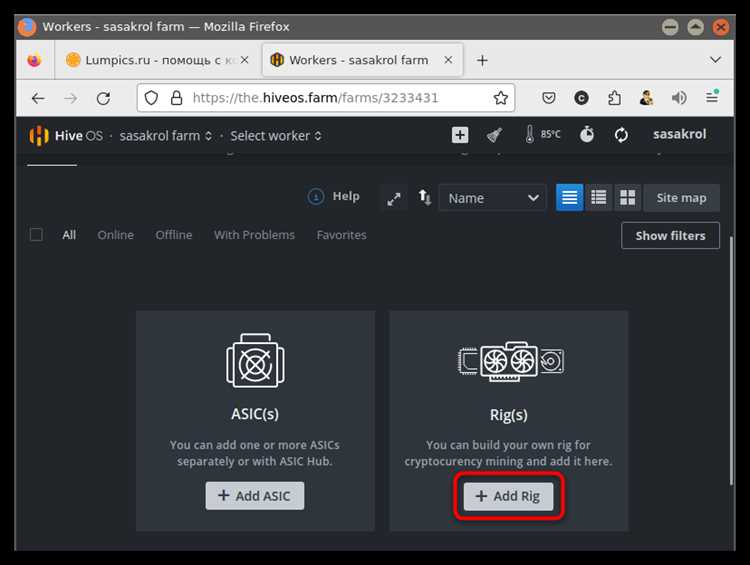Click the expand fullscreen arrows icon
750x565 pixels.
[x=394, y=198]
